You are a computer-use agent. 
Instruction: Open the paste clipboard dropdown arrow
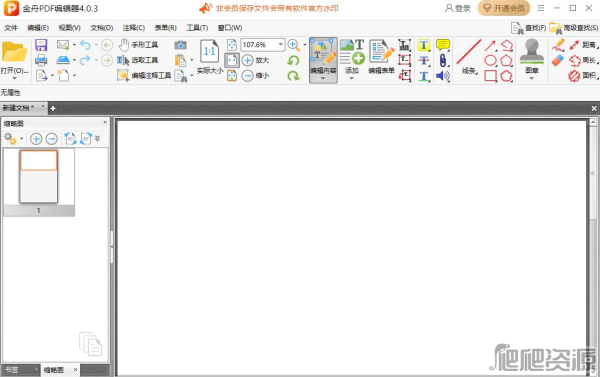[x=191, y=60]
